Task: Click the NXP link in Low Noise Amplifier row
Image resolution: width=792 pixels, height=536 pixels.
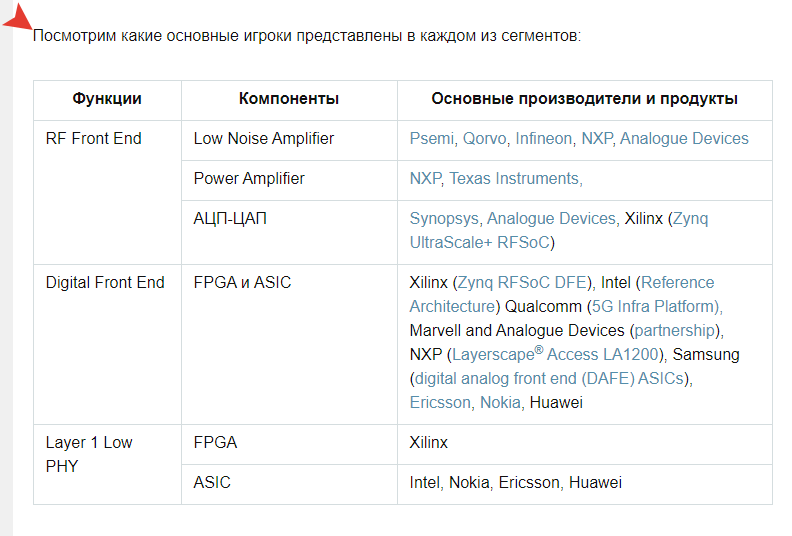Action: [597, 138]
